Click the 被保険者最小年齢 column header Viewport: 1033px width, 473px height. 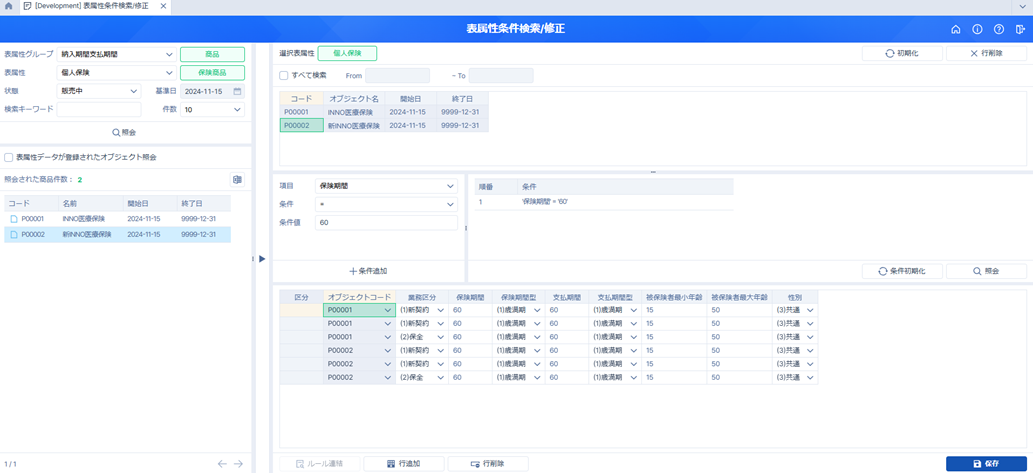pos(675,297)
